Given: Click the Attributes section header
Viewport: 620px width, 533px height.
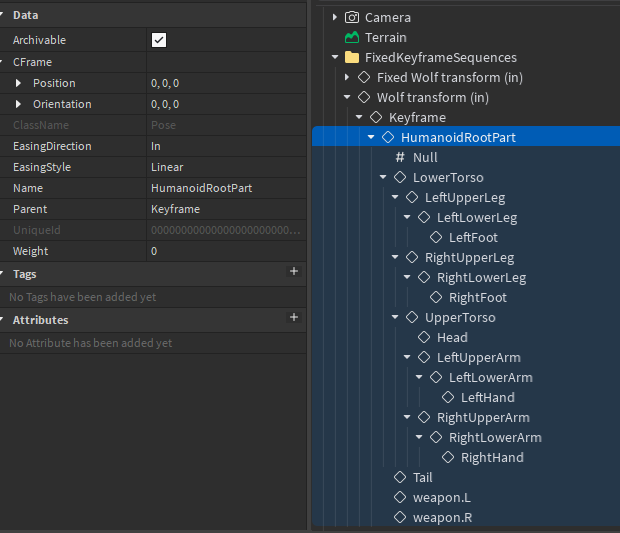Looking at the screenshot, I should [x=153, y=320].
